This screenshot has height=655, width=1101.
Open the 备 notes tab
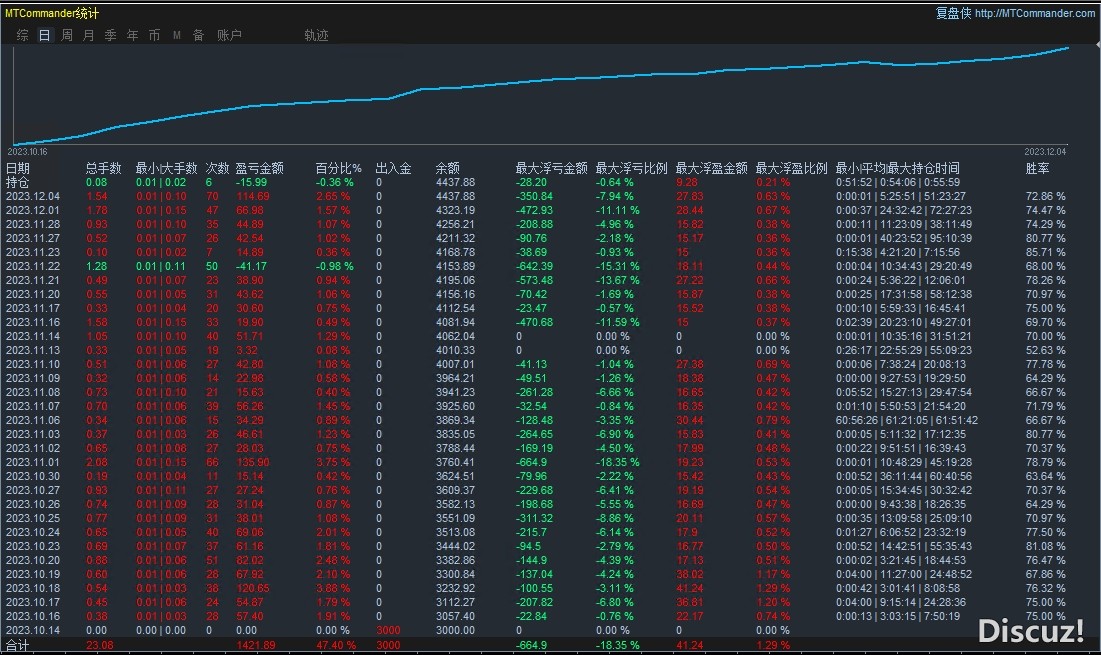coord(199,35)
